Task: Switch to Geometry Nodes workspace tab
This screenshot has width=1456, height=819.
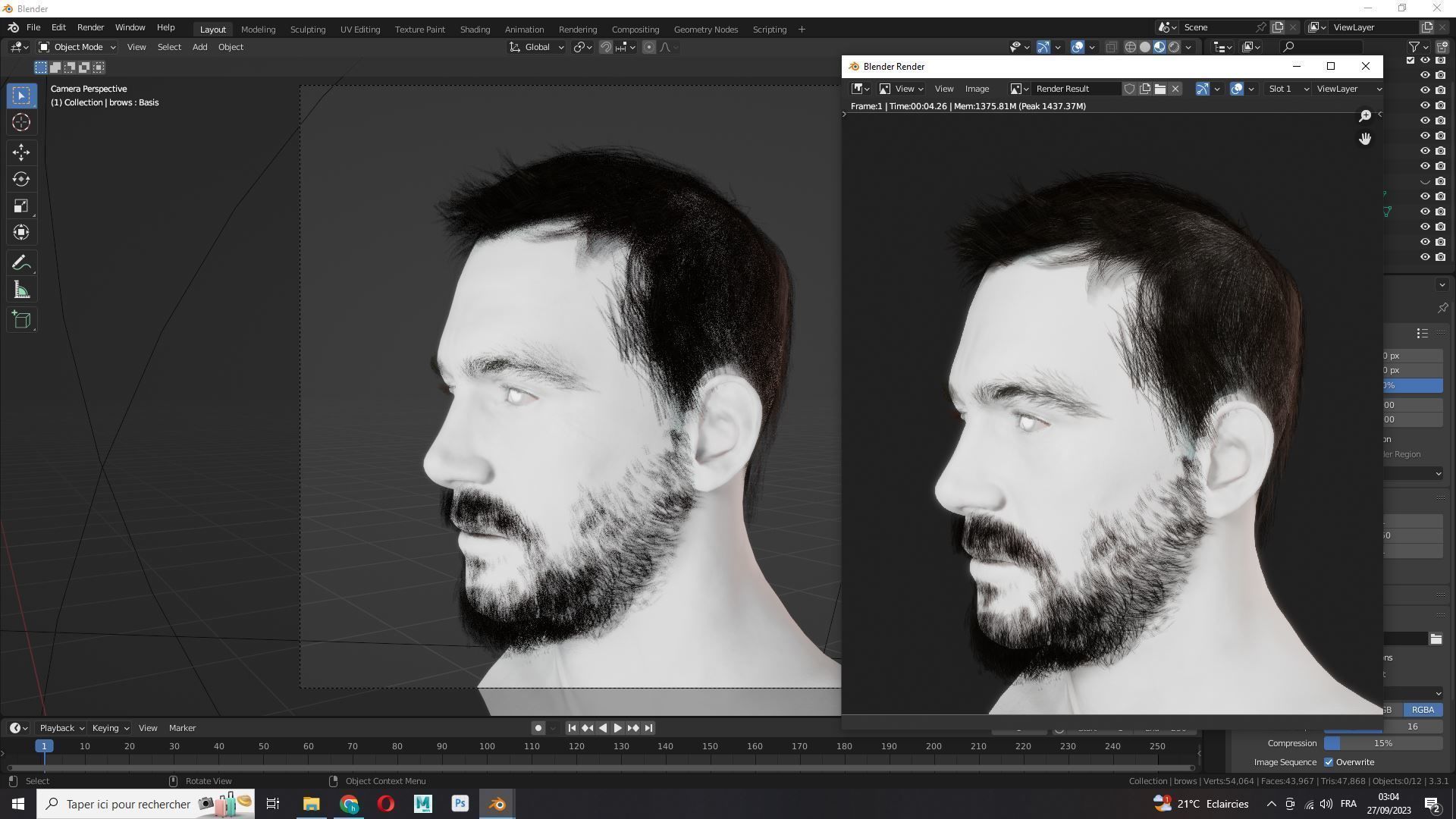Action: tap(706, 30)
